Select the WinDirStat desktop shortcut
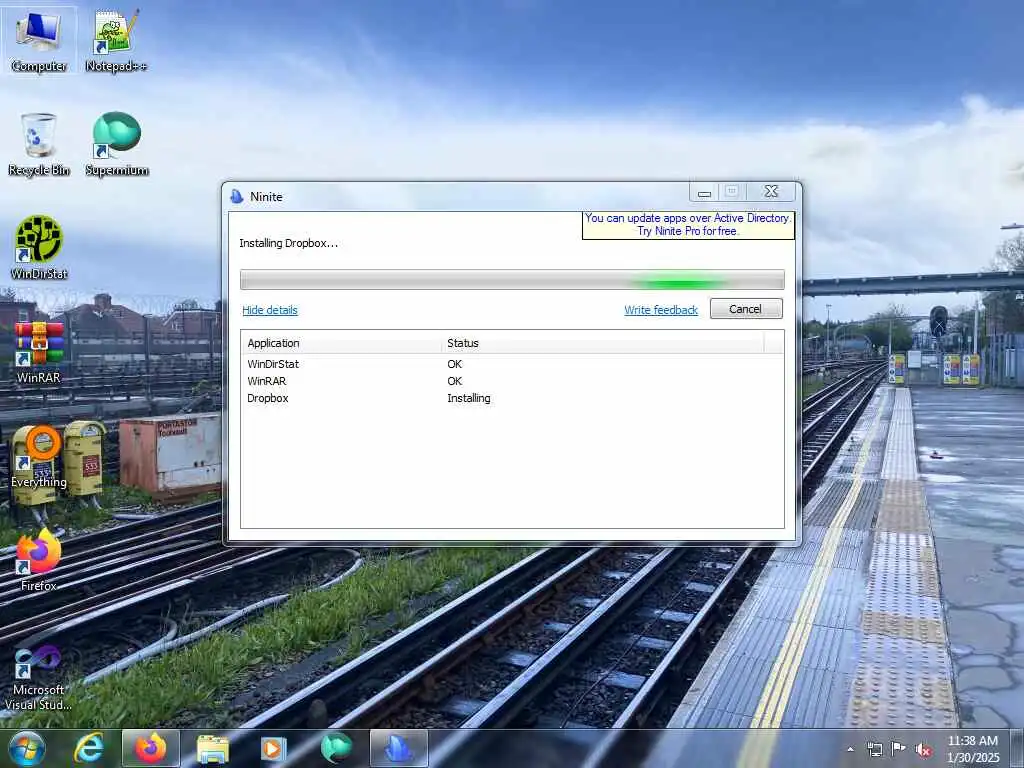Image resolution: width=1024 pixels, height=768 pixels. point(39,248)
